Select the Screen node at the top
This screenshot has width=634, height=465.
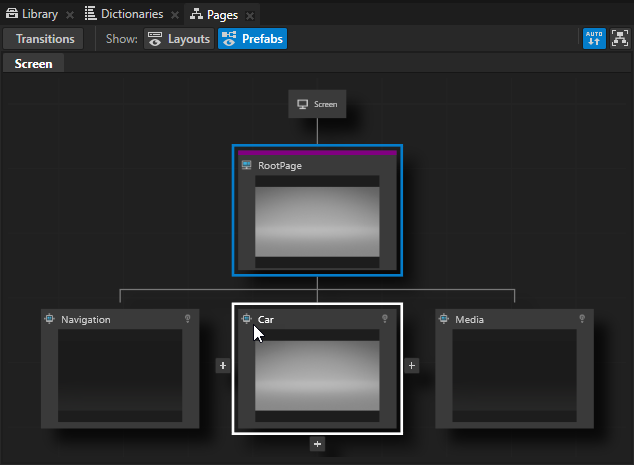(317, 104)
